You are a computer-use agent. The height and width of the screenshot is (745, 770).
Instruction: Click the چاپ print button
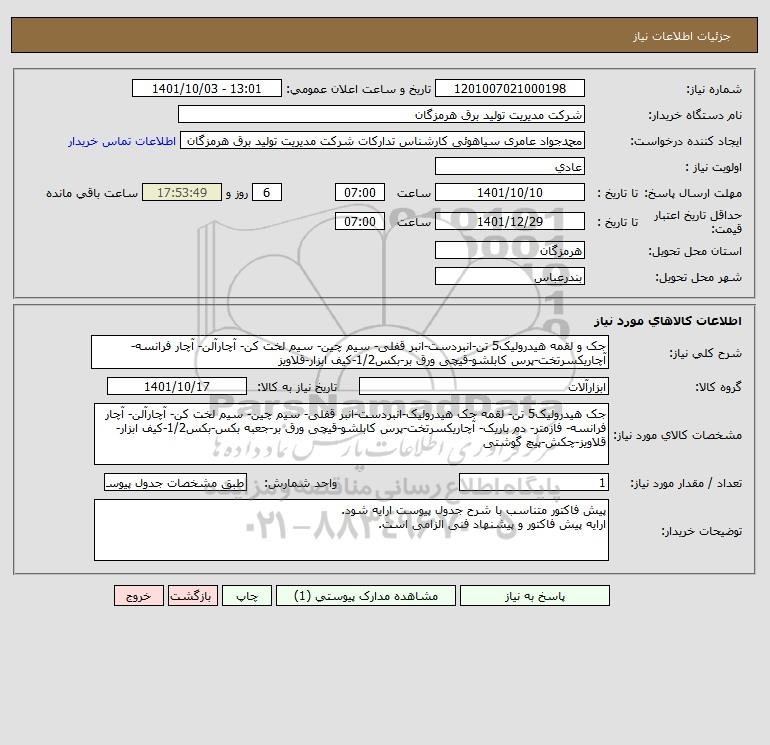[247, 596]
